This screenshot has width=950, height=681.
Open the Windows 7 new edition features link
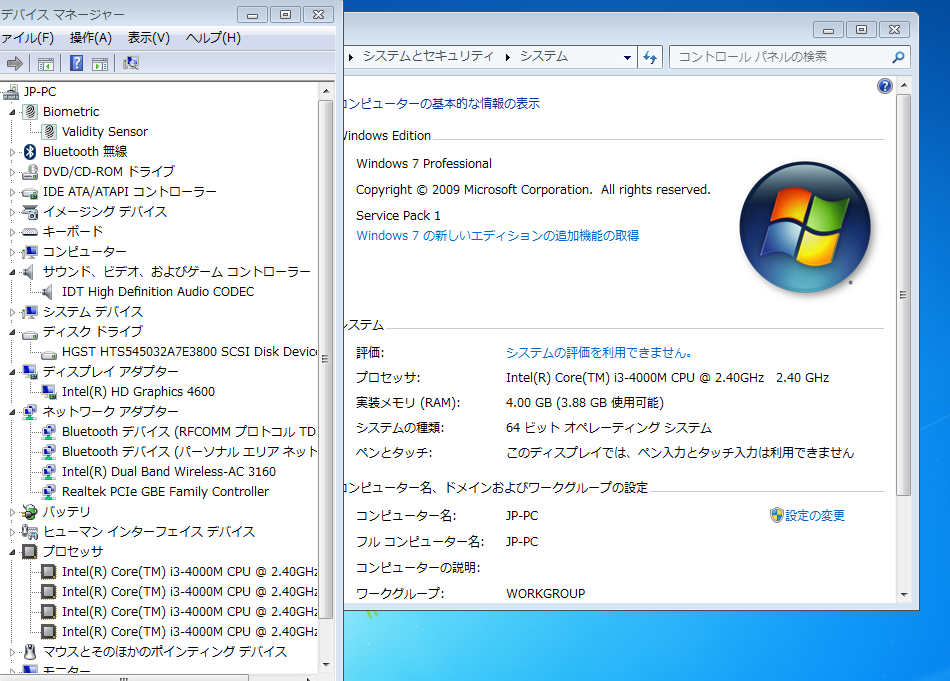[497, 236]
